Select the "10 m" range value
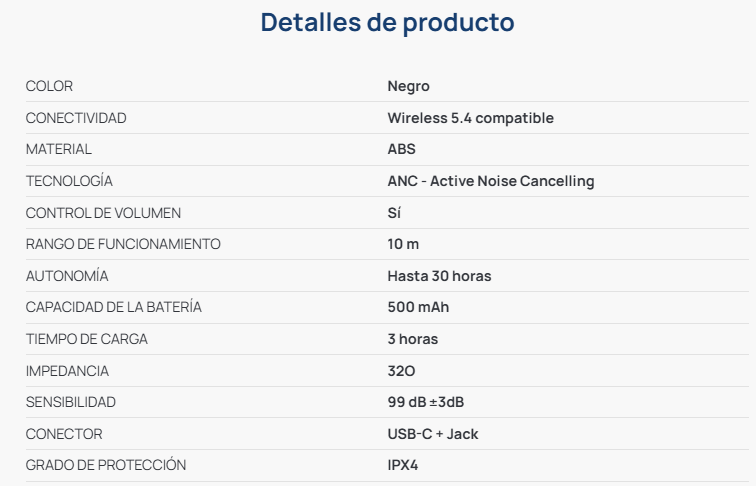This screenshot has height=486, width=756. click(403, 244)
